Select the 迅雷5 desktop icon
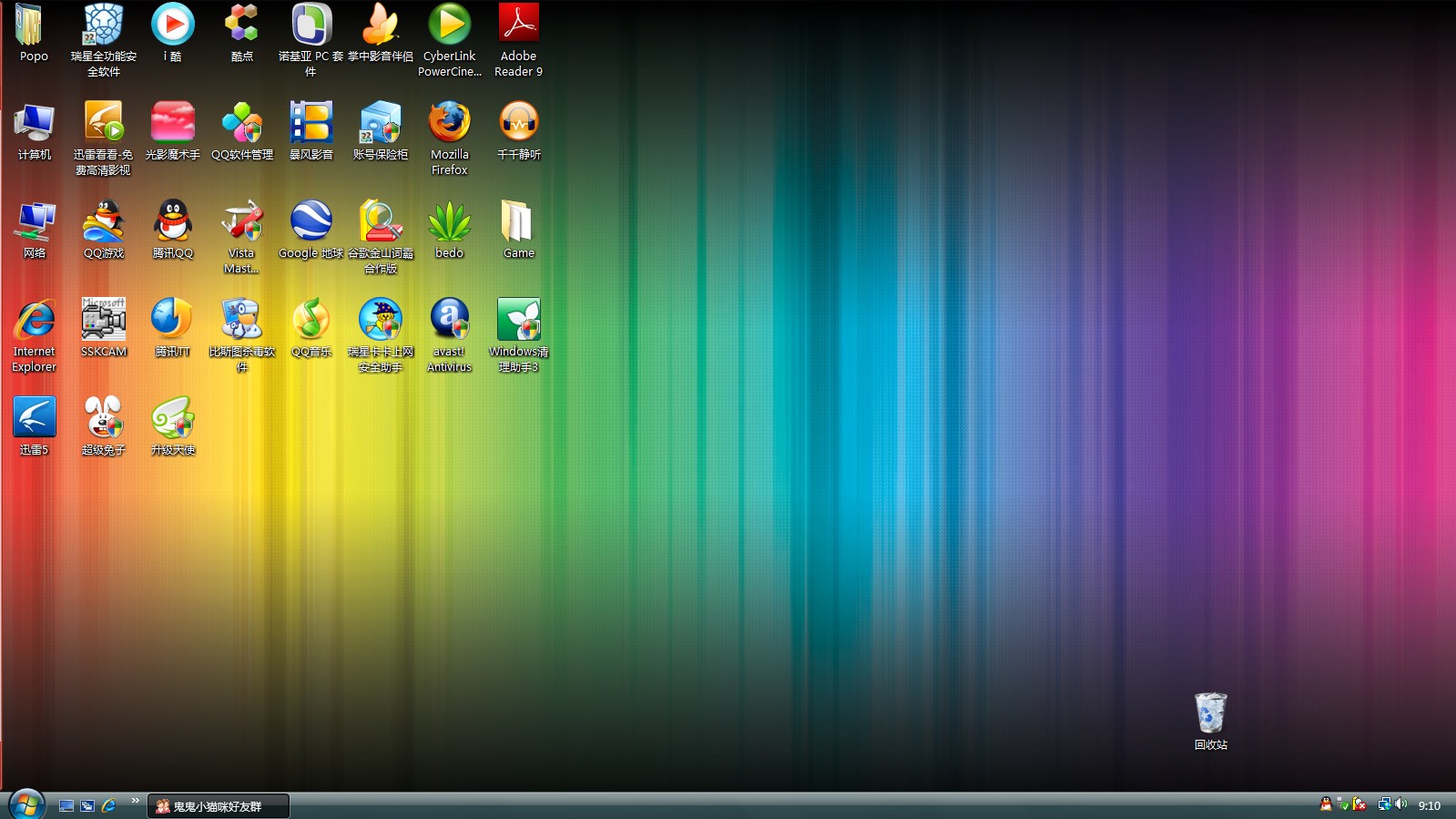The width and height of the screenshot is (1456, 819). (35, 427)
